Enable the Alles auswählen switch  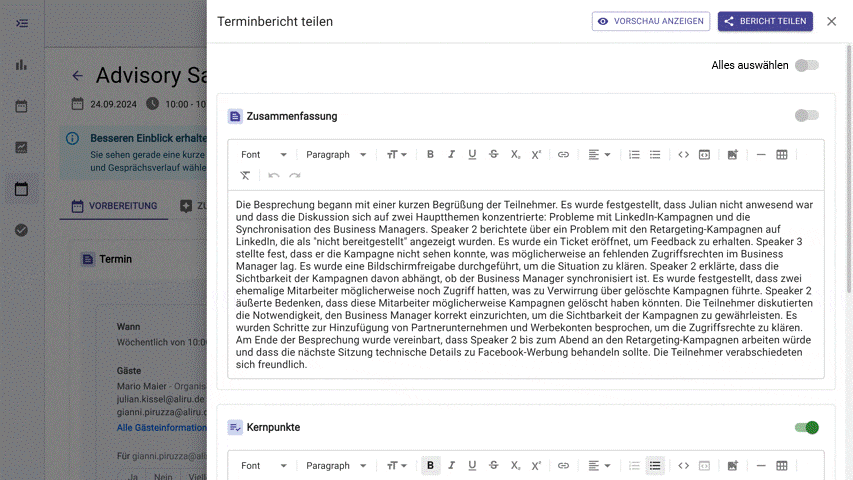click(806, 65)
